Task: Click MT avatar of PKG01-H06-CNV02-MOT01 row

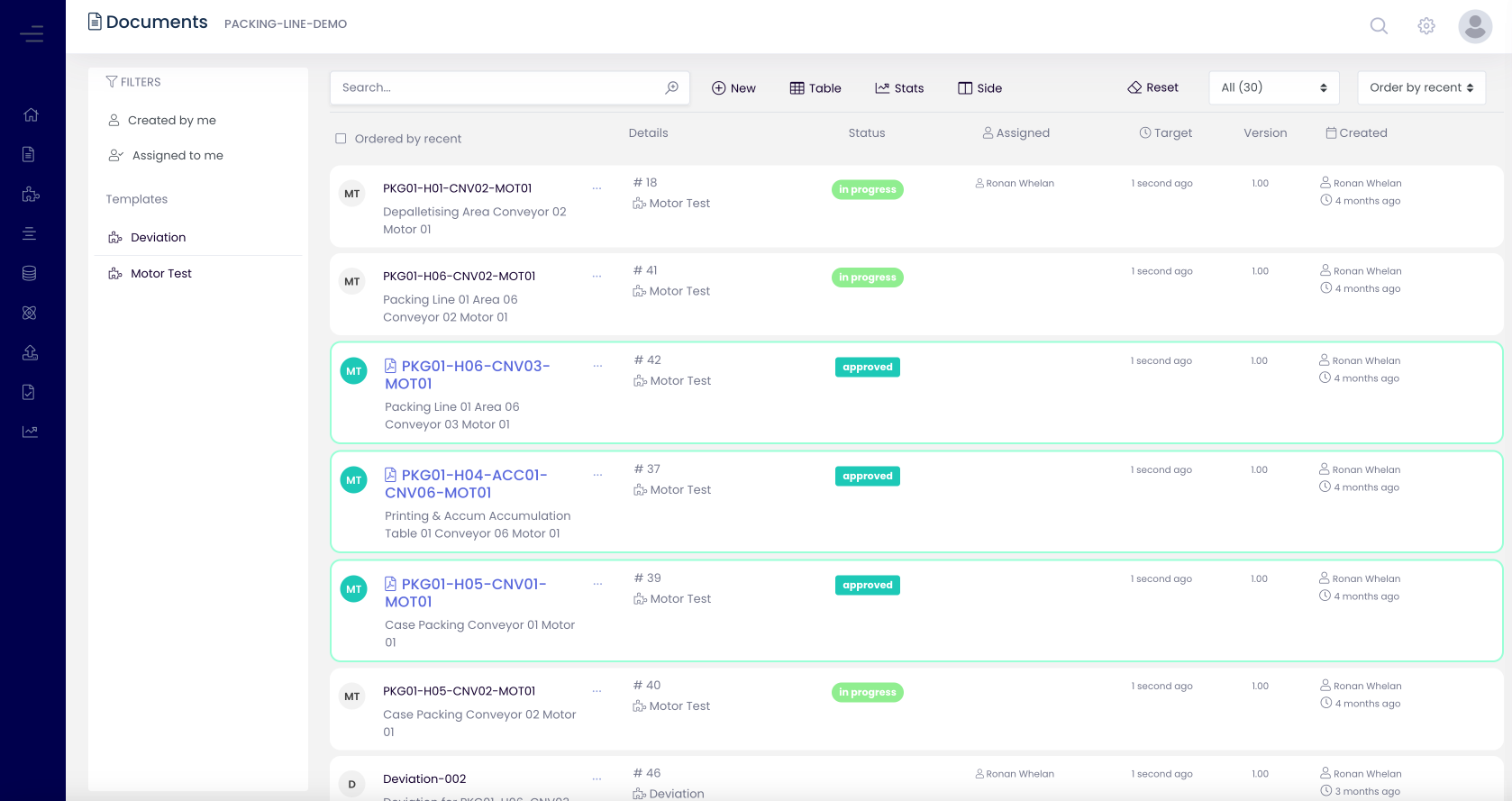Action: [x=352, y=282]
